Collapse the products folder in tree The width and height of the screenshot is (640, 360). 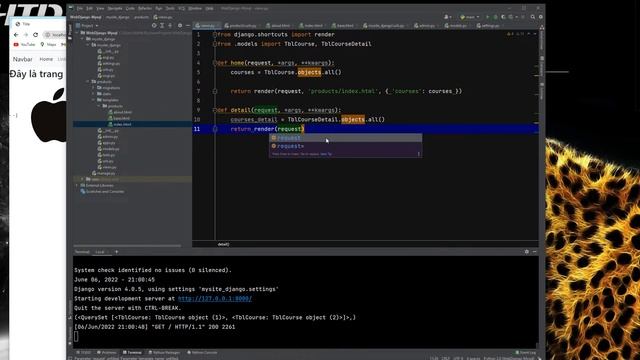[x=88, y=82]
